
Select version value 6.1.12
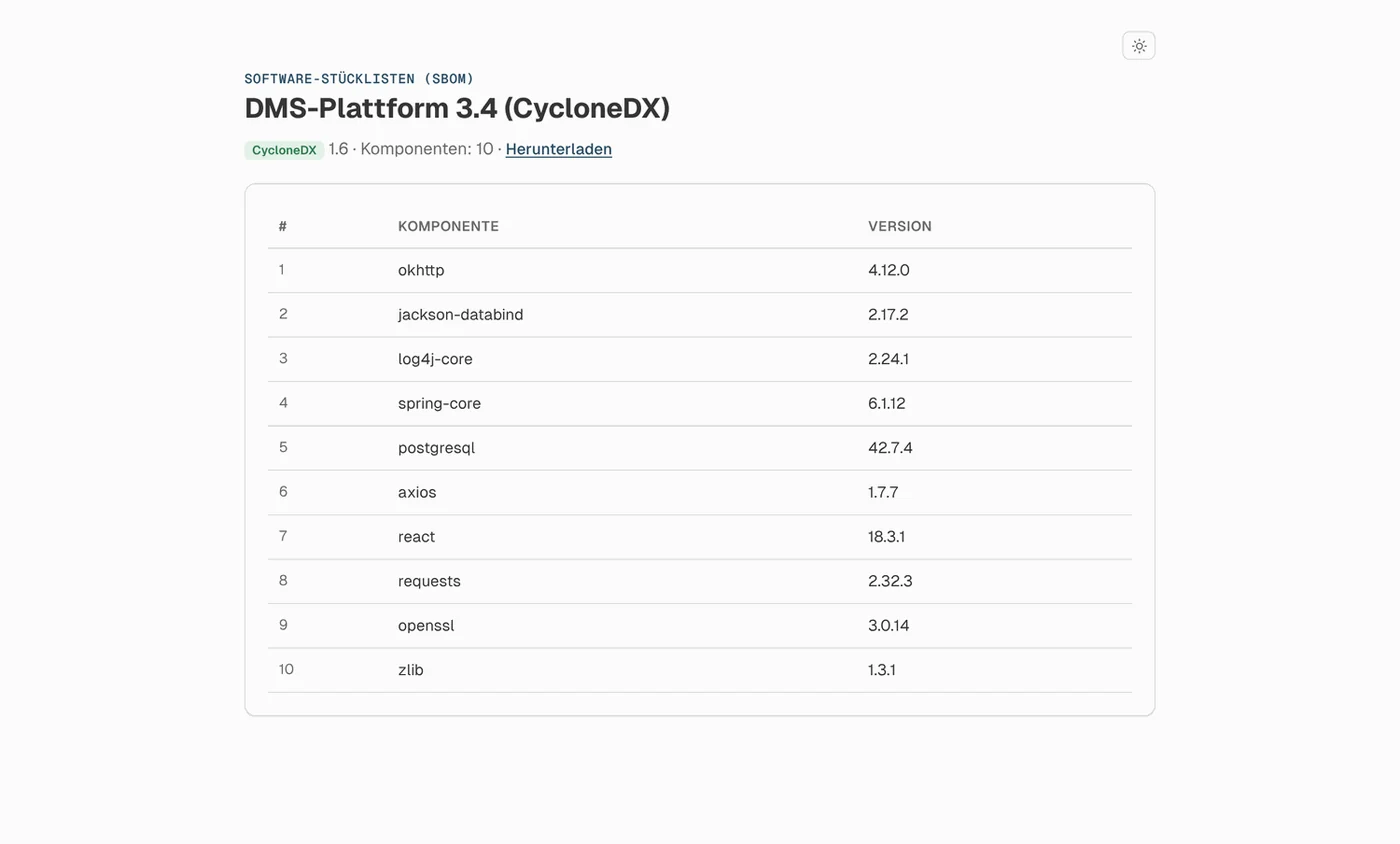pos(887,403)
